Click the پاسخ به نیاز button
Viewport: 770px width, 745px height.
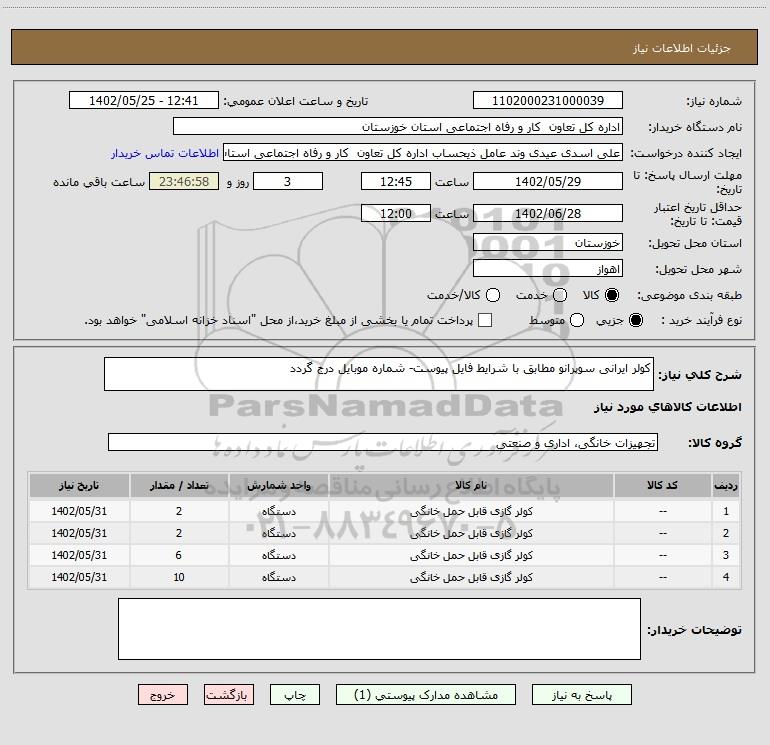coord(582,695)
